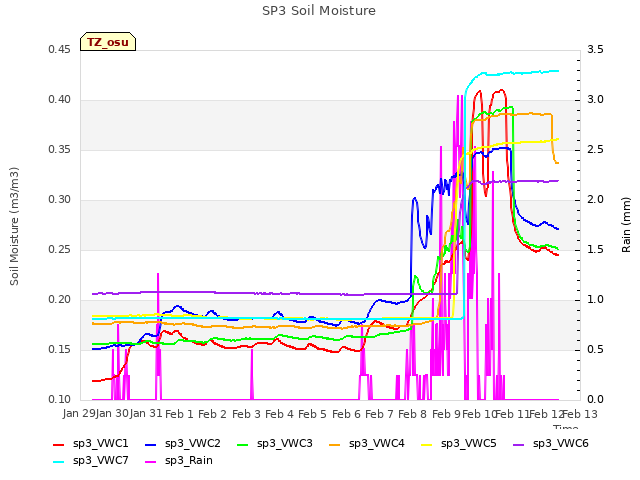Viewport: 640px width, 480px height.
Task: Click the Feb 9 date tick label
Action: point(446,414)
